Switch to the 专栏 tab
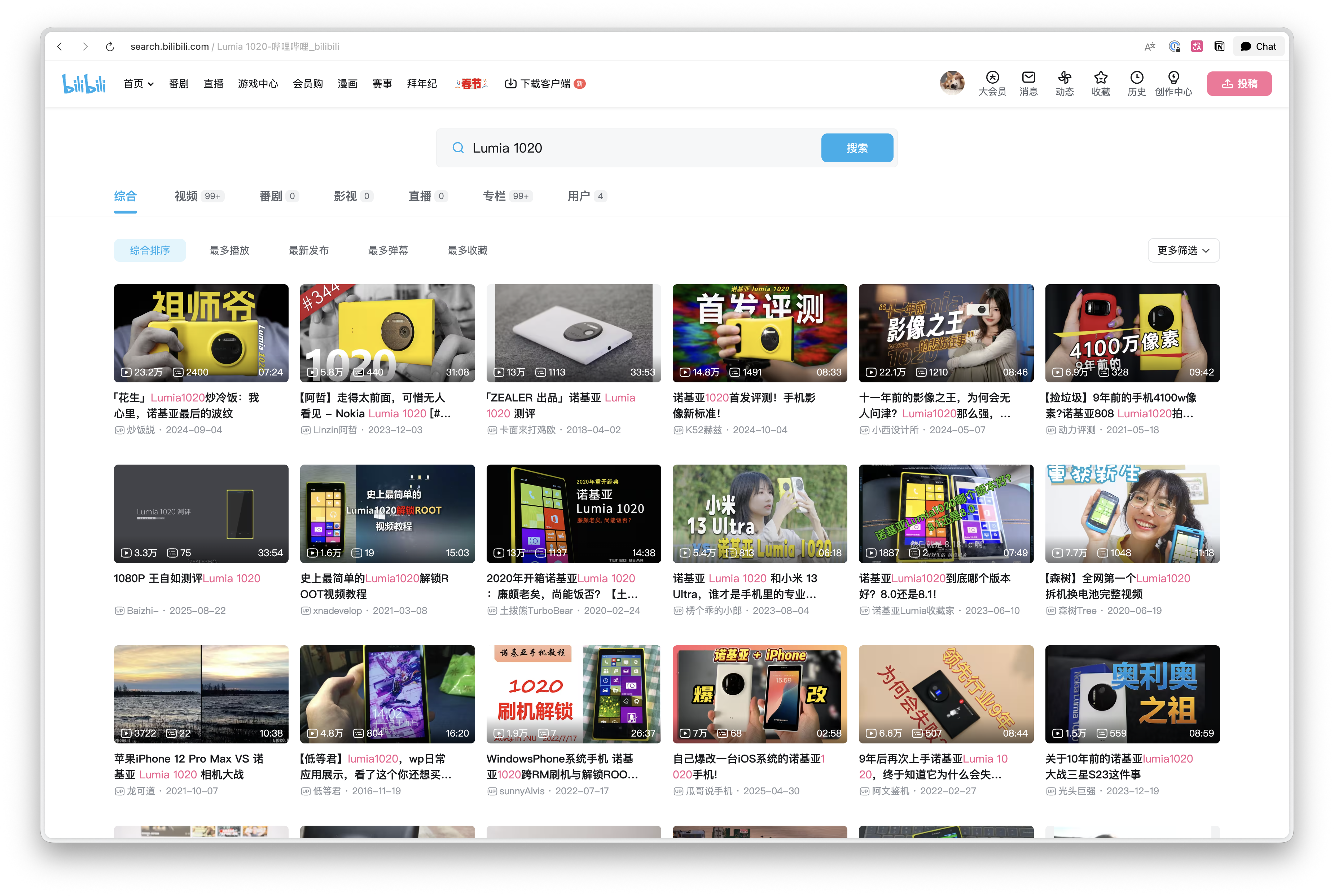The image size is (1334, 896). pyautogui.click(x=494, y=196)
